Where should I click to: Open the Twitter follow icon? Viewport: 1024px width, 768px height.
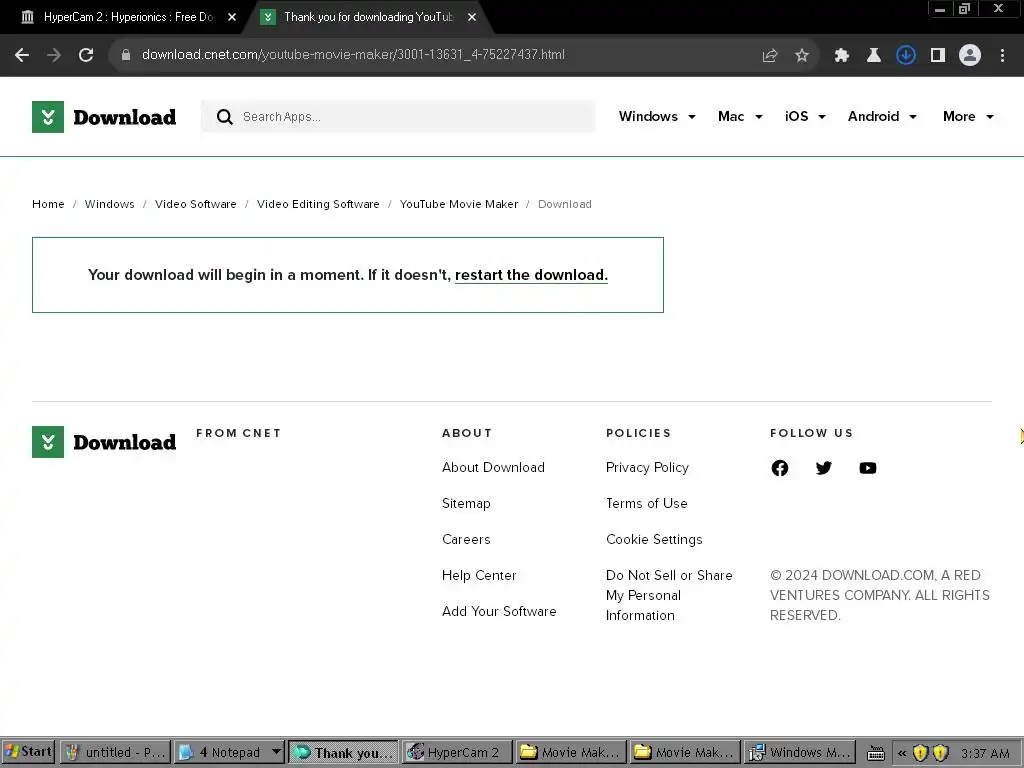[x=824, y=468]
